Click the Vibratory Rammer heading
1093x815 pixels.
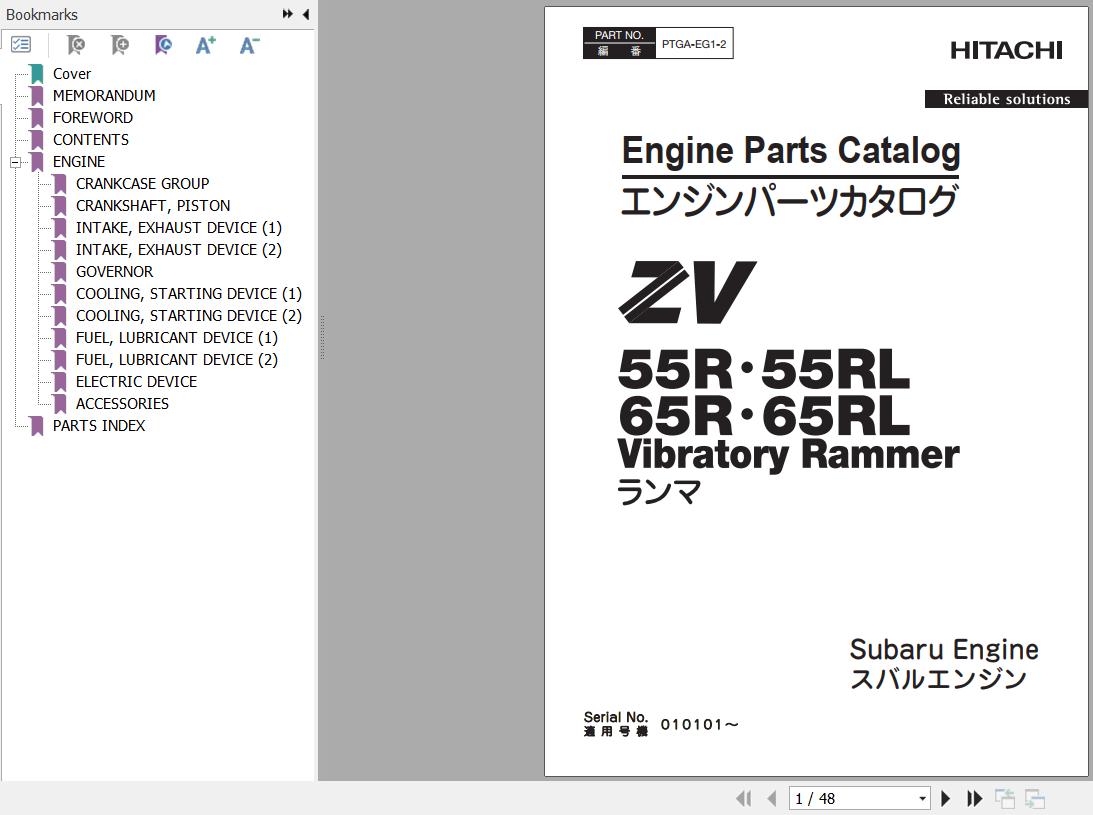(x=788, y=455)
